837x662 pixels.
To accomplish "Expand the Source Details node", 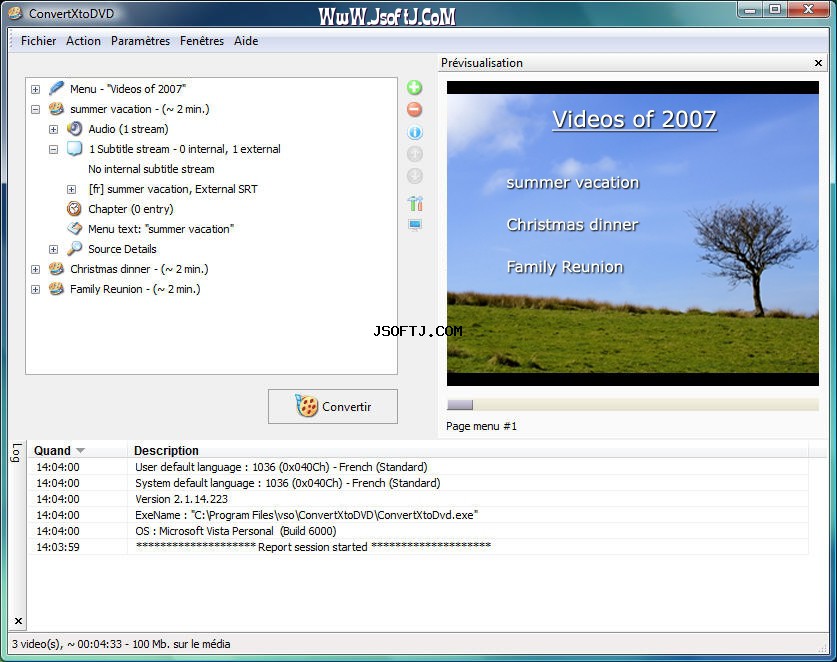I will [x=53, y=249].
